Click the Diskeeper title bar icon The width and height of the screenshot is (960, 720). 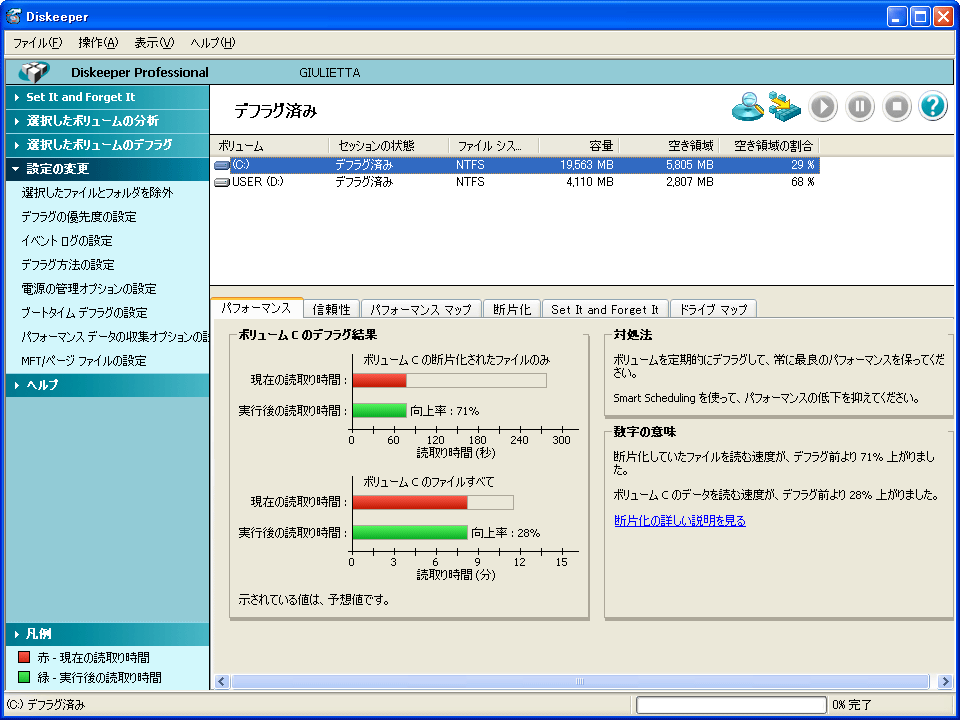pos(13,17)
